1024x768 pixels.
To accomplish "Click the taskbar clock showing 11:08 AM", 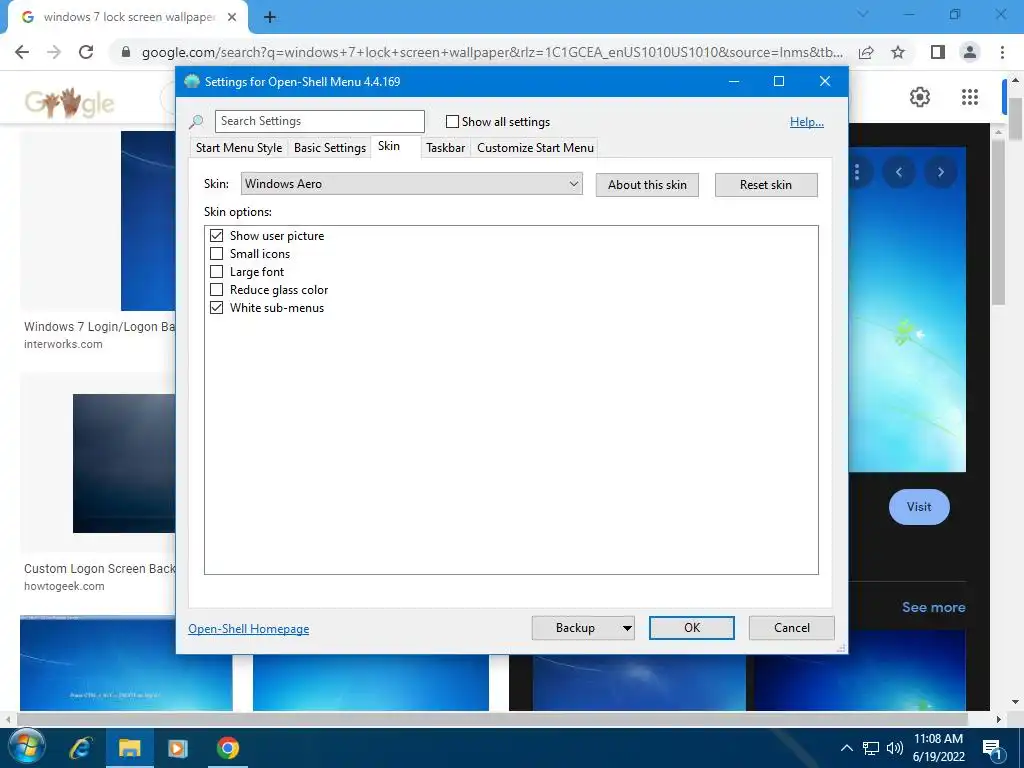I will coord(938,748).
